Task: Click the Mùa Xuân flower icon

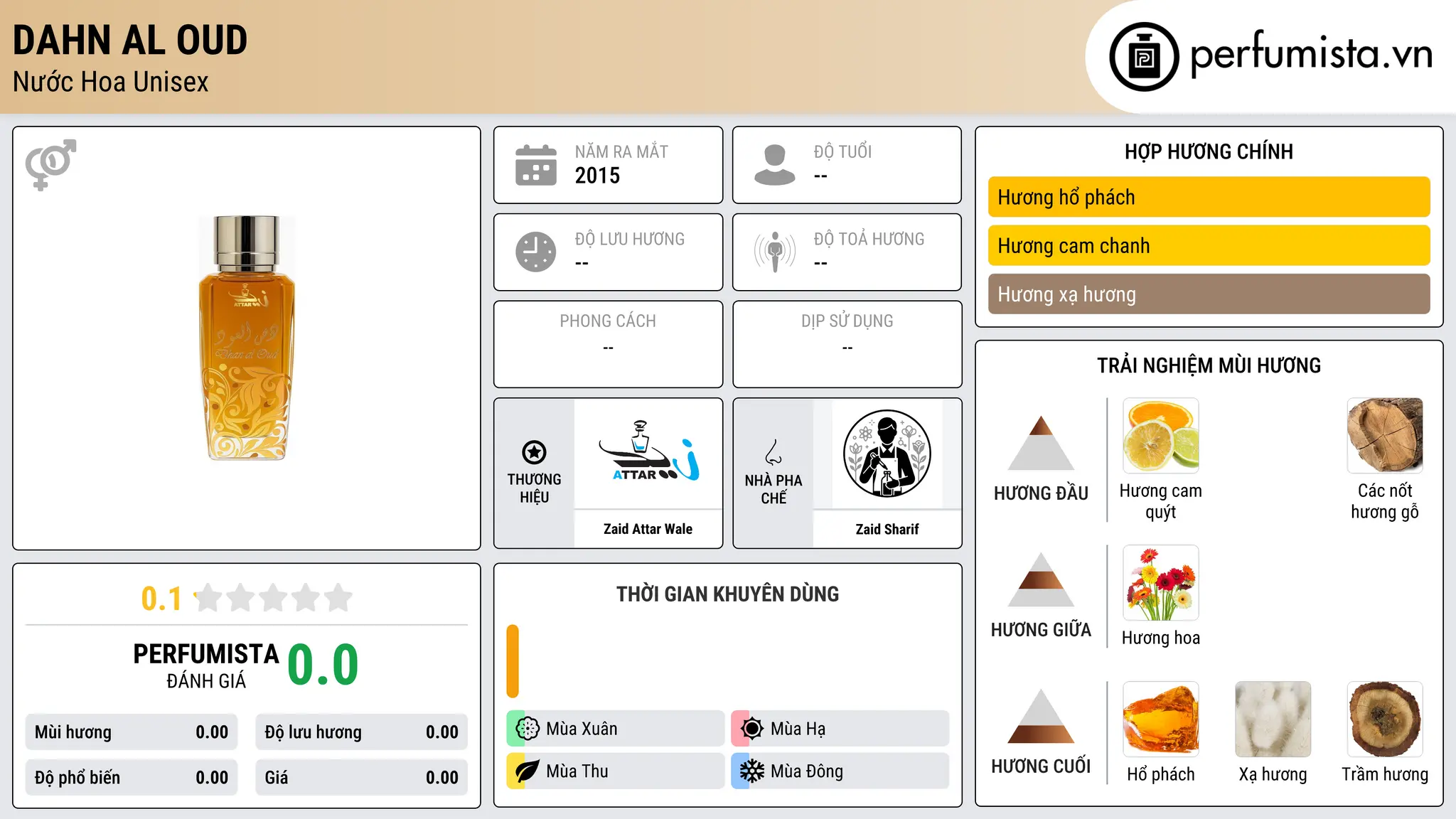Action: point(528,729)
